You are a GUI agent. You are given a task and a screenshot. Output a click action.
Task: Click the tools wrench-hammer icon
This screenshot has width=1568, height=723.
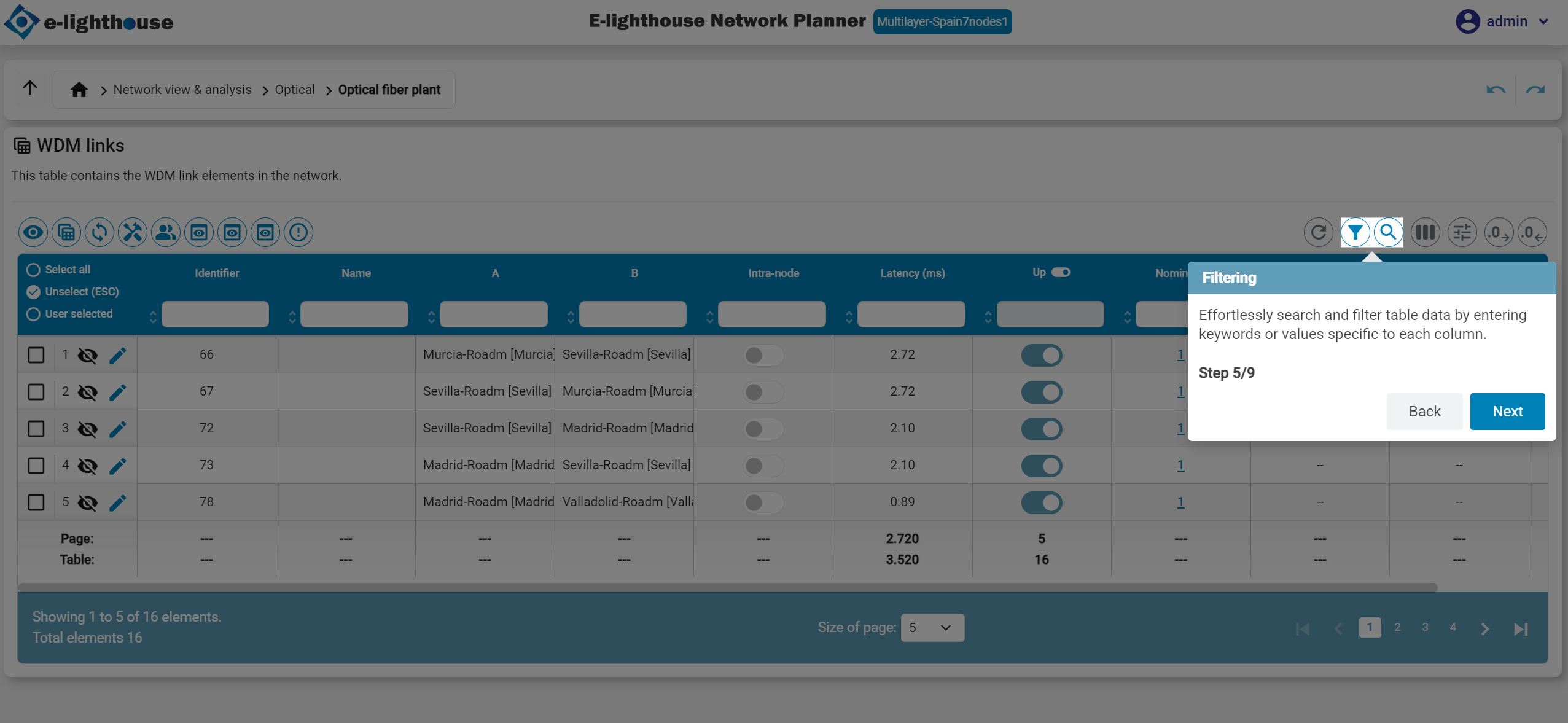tap(133, 232)
